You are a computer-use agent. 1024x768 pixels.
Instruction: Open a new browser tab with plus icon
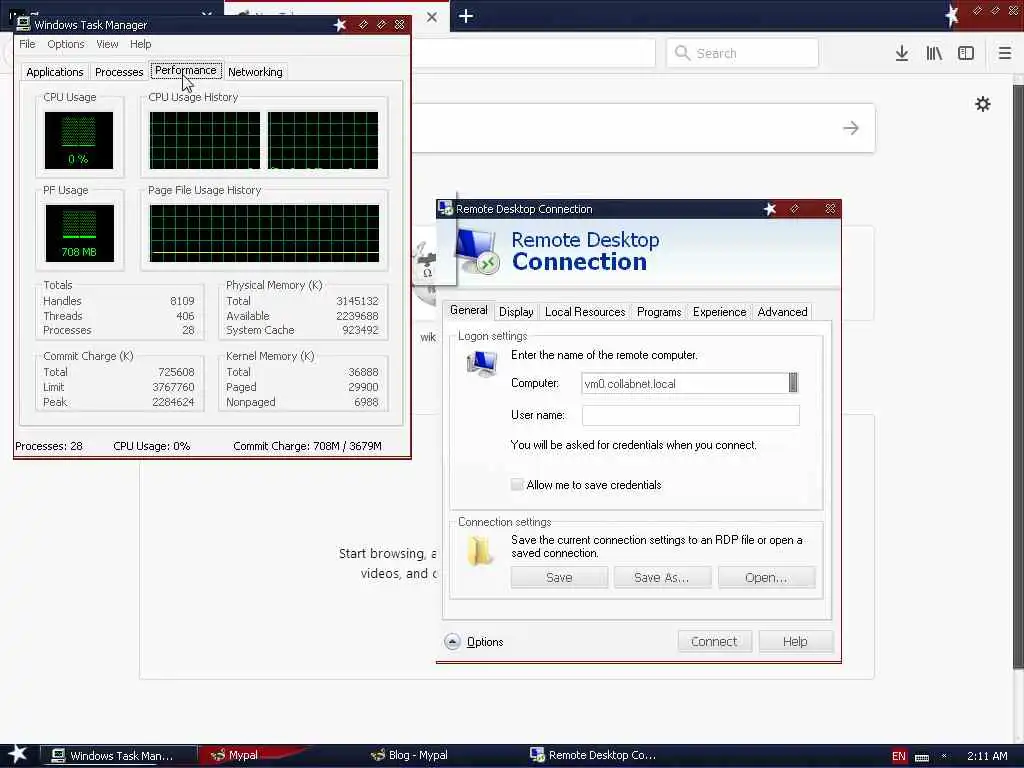point(466,16)
